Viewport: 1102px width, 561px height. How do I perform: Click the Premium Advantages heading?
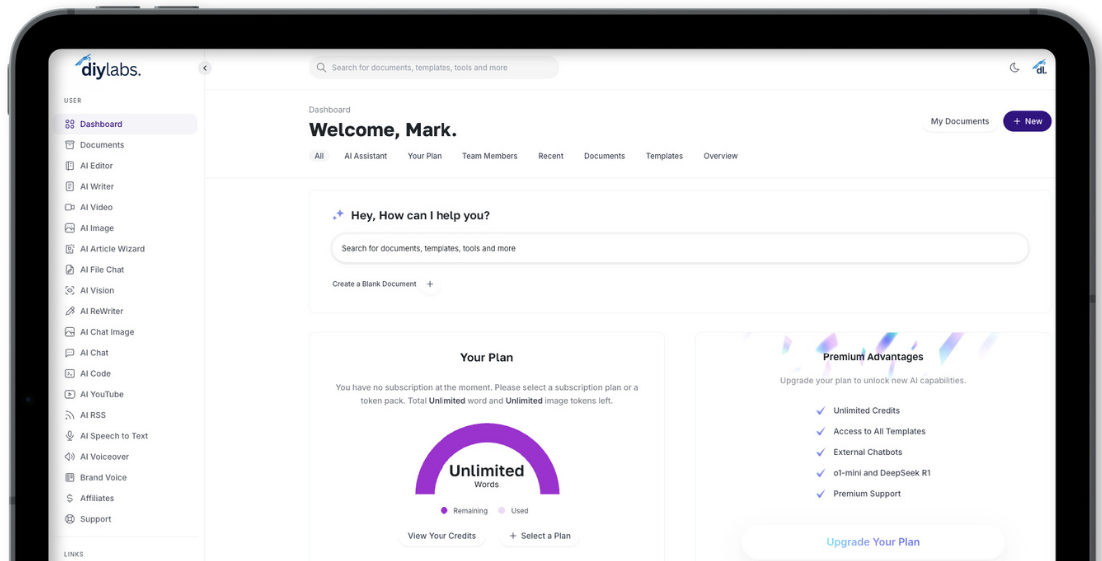click(873, 356)
